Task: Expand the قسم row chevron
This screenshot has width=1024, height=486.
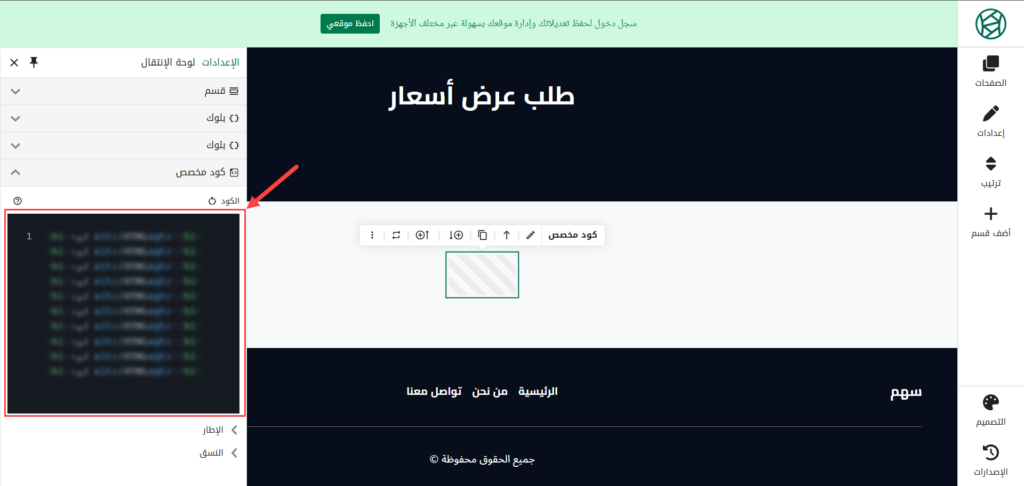Action: point(16,91)
